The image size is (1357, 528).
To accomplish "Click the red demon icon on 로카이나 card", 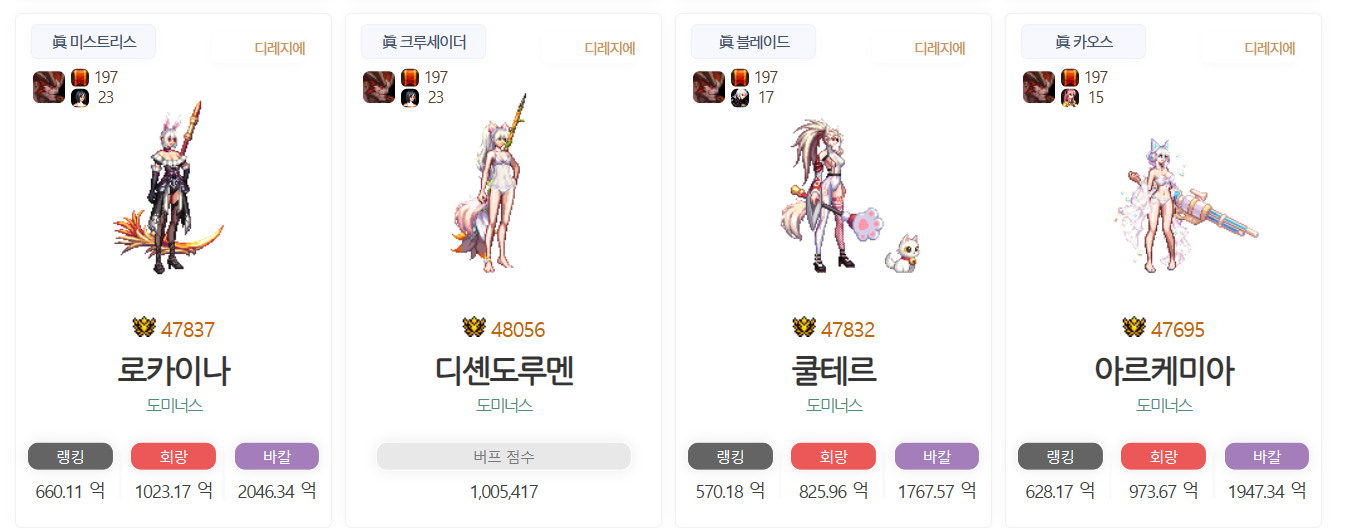I will tap(49, 87).
